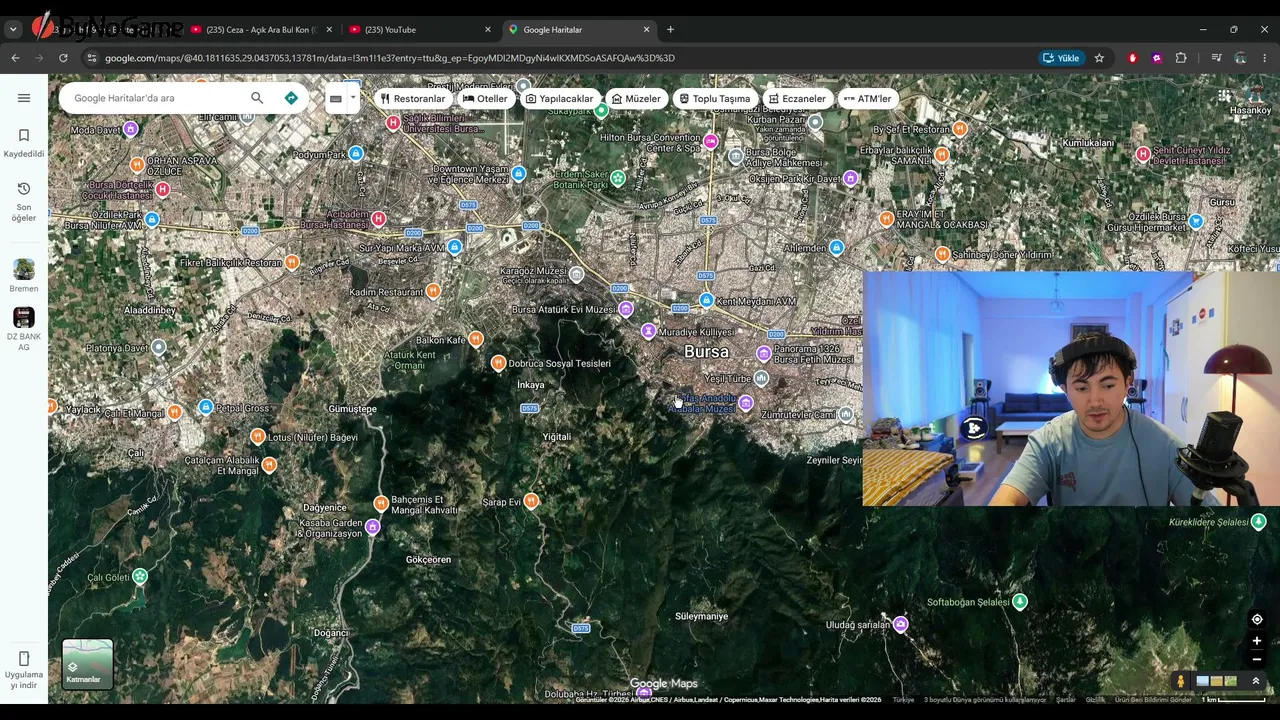Filter map by Oteller chip
This screenshot has height=720, width=1280.
485,99
